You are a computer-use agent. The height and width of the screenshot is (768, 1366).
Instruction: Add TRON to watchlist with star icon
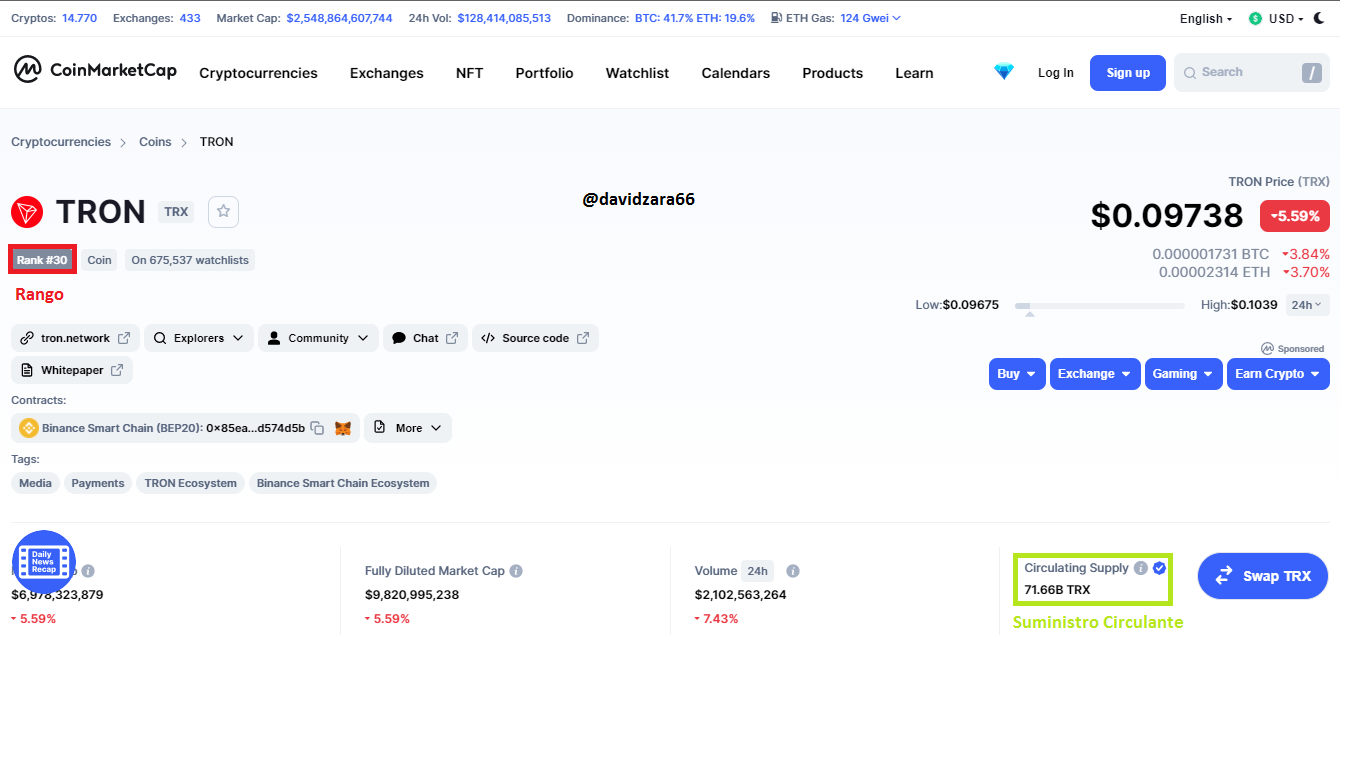[x=223, y=211]
